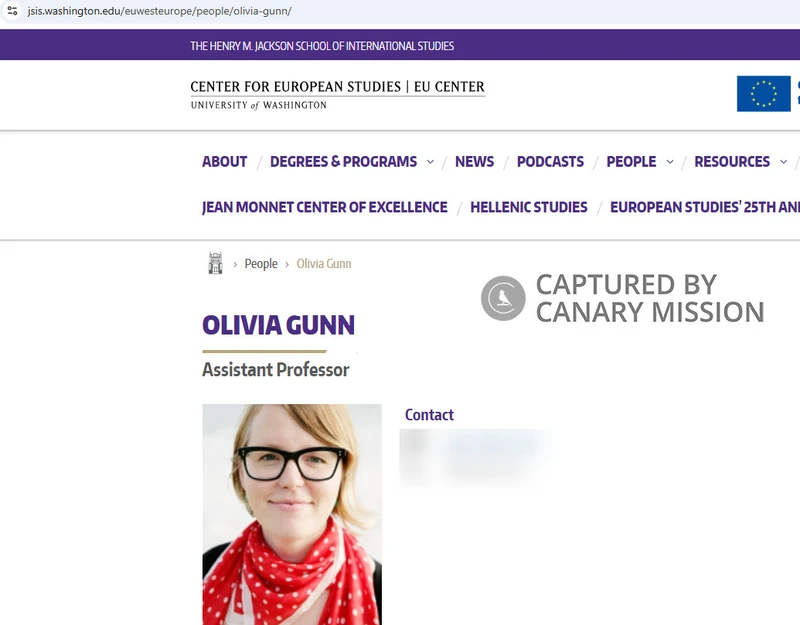Click the URL address bar text

coord(160,11)
